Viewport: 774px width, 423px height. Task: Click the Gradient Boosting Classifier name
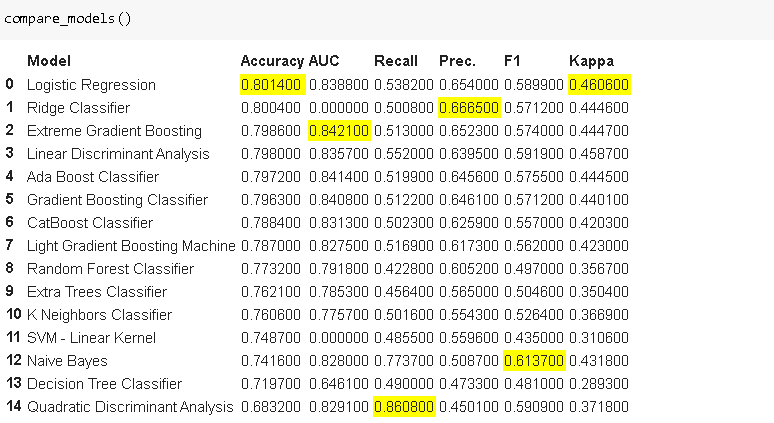point(117,200)
